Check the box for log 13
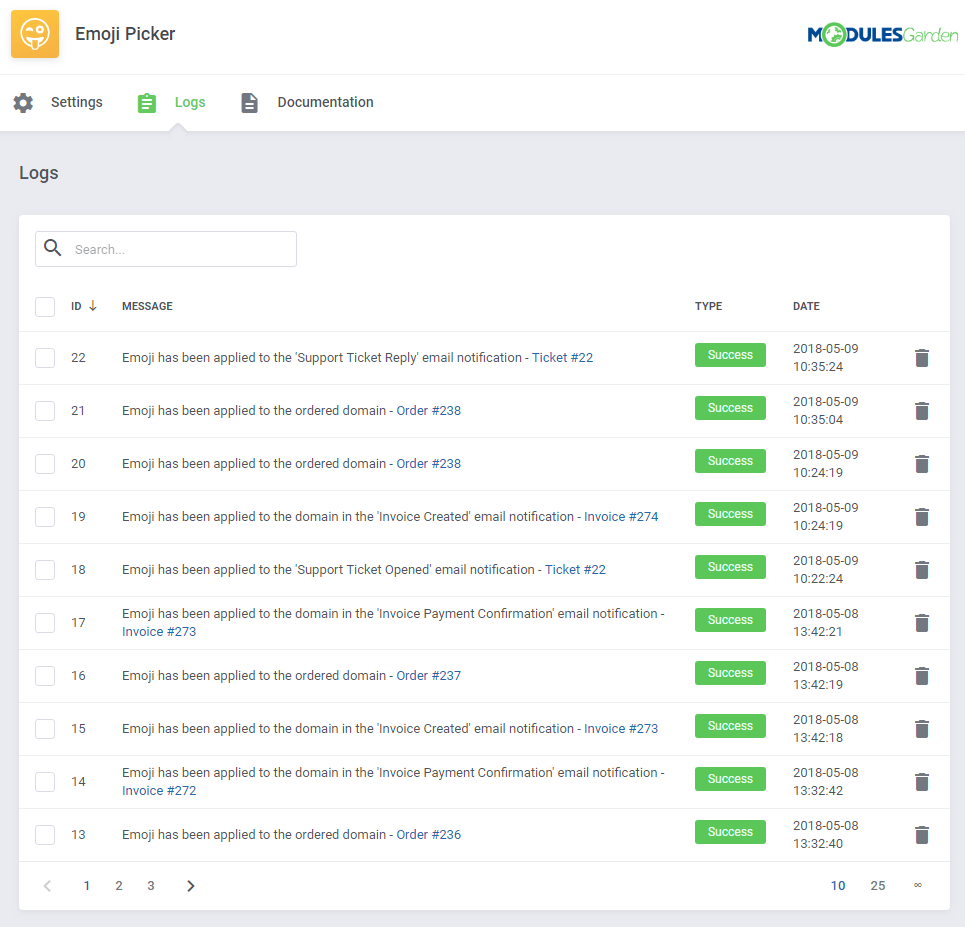Screen dimensions: 965x927 [45, 835]
